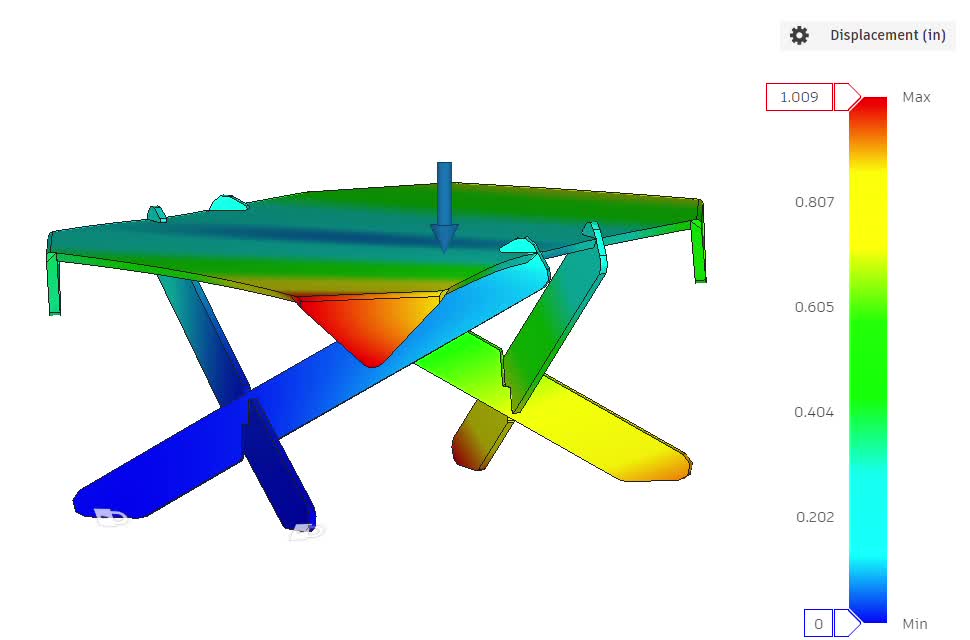Select the blue downward load arrow

click(x=444, y=207)
